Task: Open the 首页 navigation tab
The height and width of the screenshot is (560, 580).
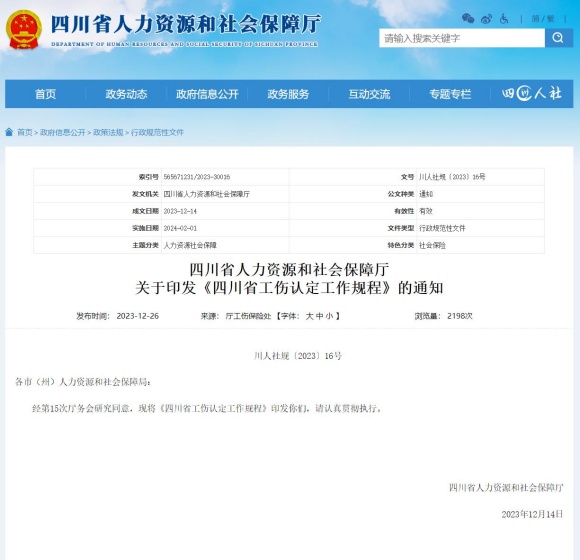Action: click(45, 94)
